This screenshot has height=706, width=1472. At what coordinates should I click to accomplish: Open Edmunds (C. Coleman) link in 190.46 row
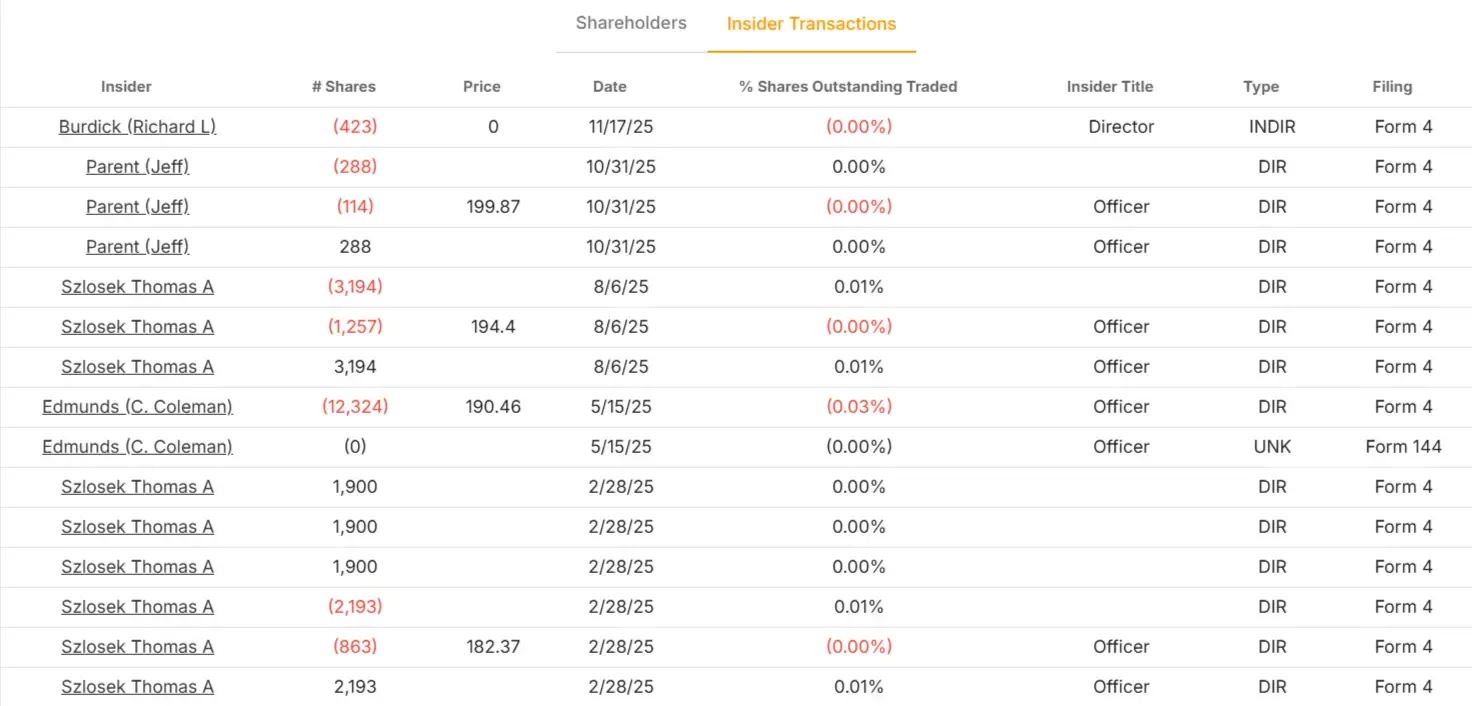[137, 407]
